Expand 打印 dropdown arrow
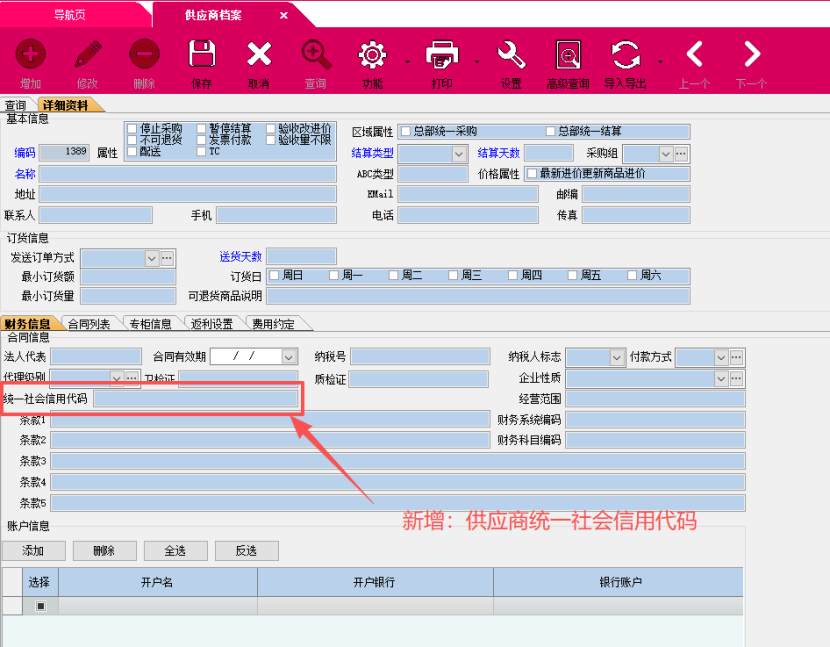The height and width of the screenshot is (647, 830). pos(476,62)
